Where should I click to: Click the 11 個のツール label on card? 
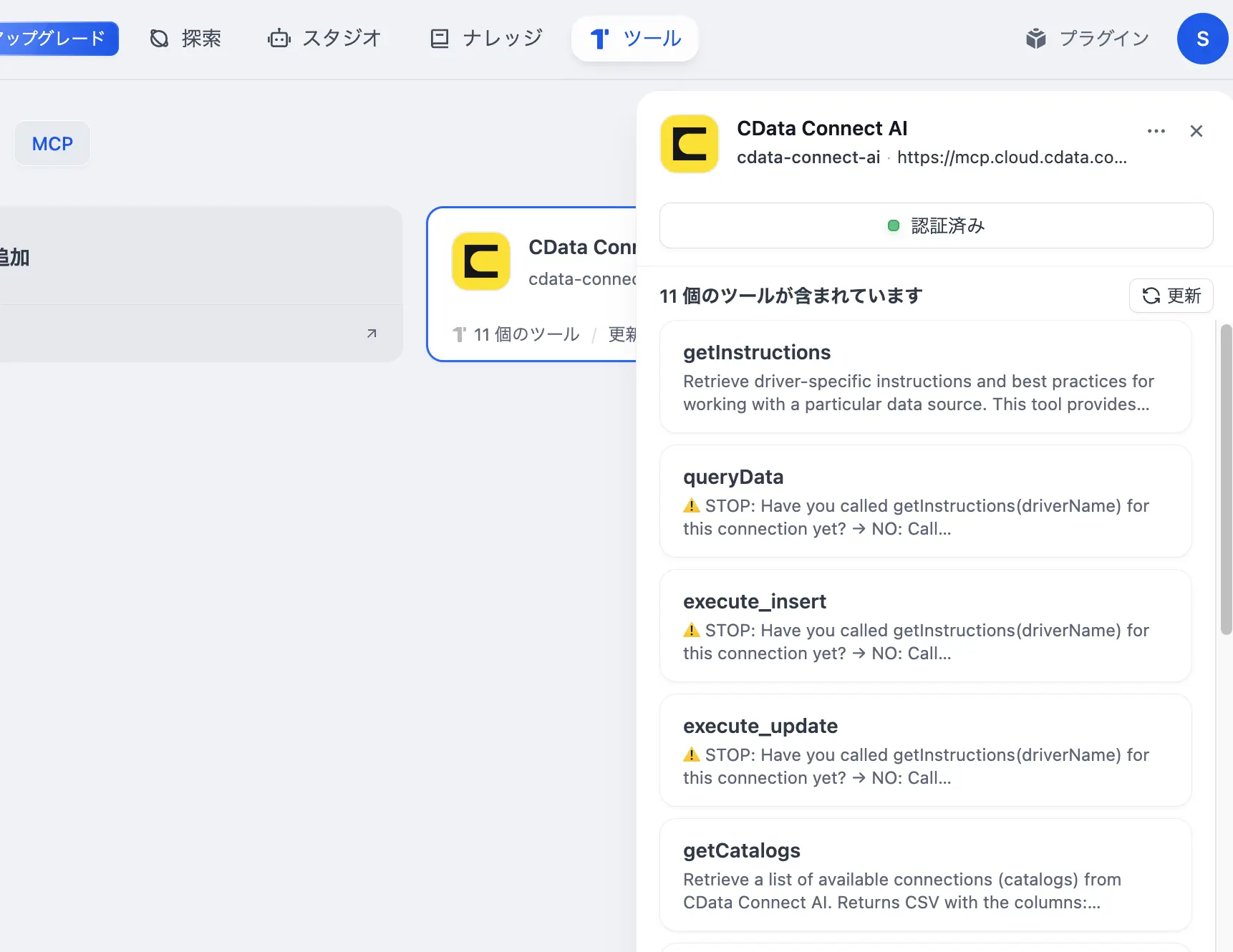(x=526, y=334)
